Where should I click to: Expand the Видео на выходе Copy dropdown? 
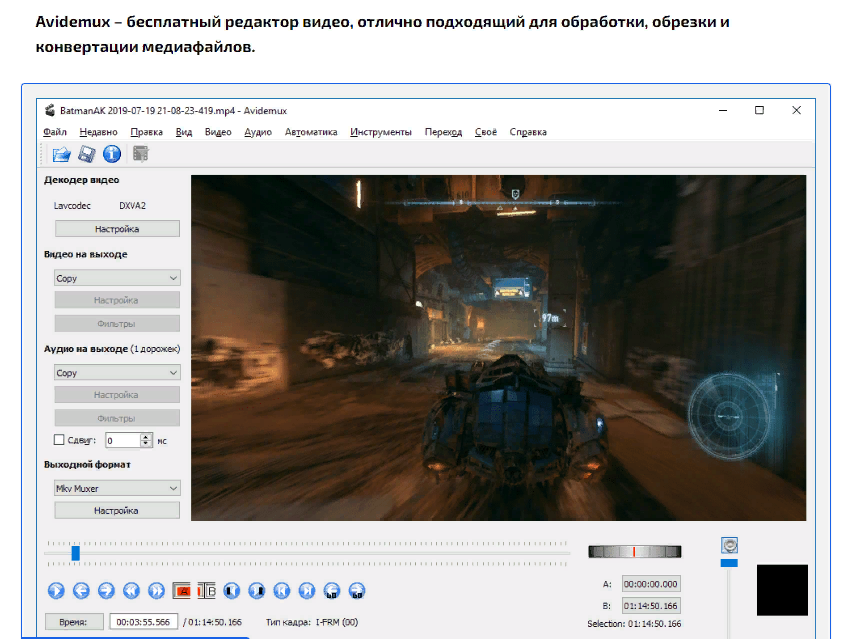(x=117, y=278)
